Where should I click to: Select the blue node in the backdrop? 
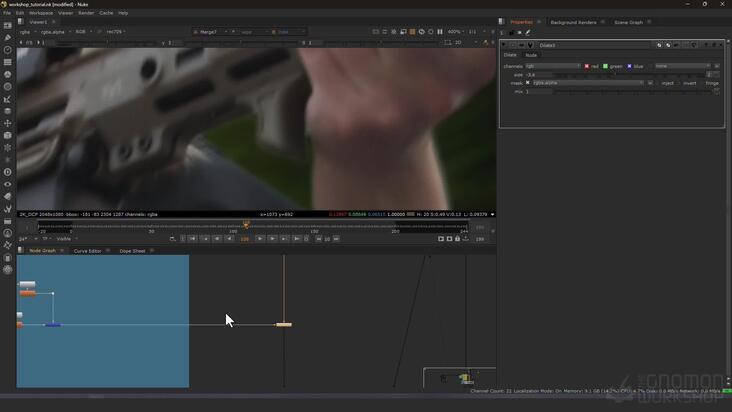[x=53, y=324]
